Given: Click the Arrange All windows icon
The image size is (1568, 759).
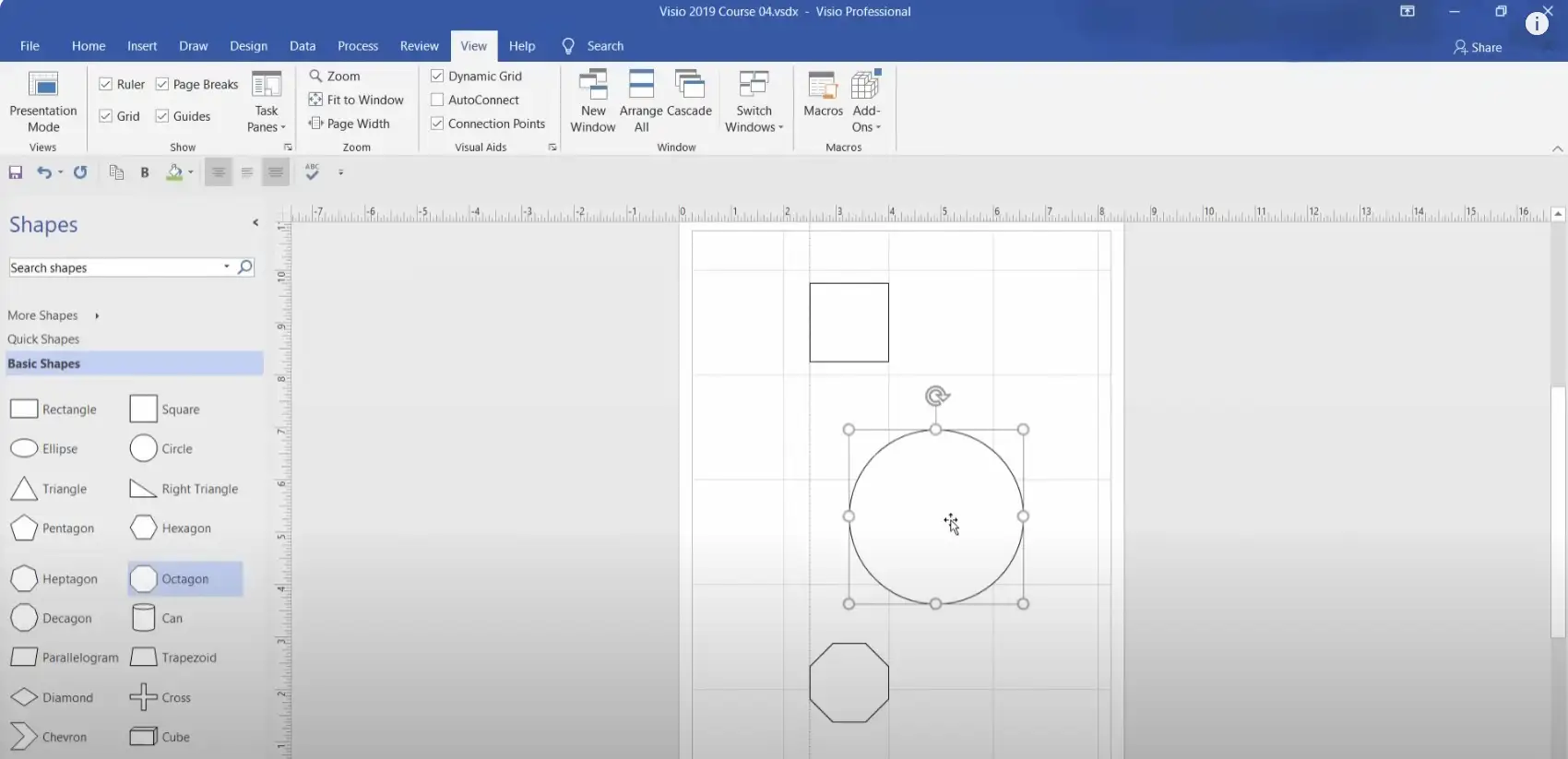Looking at the screenshot, I should pos(641,86).
